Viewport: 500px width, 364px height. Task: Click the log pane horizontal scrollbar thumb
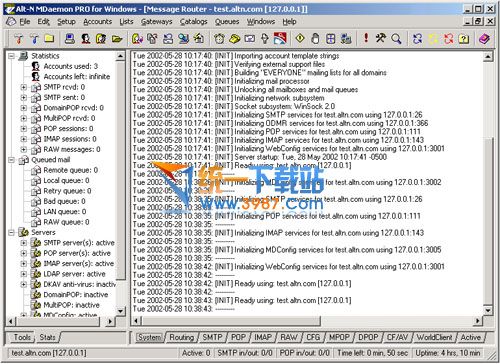click(x=231, y=321)
